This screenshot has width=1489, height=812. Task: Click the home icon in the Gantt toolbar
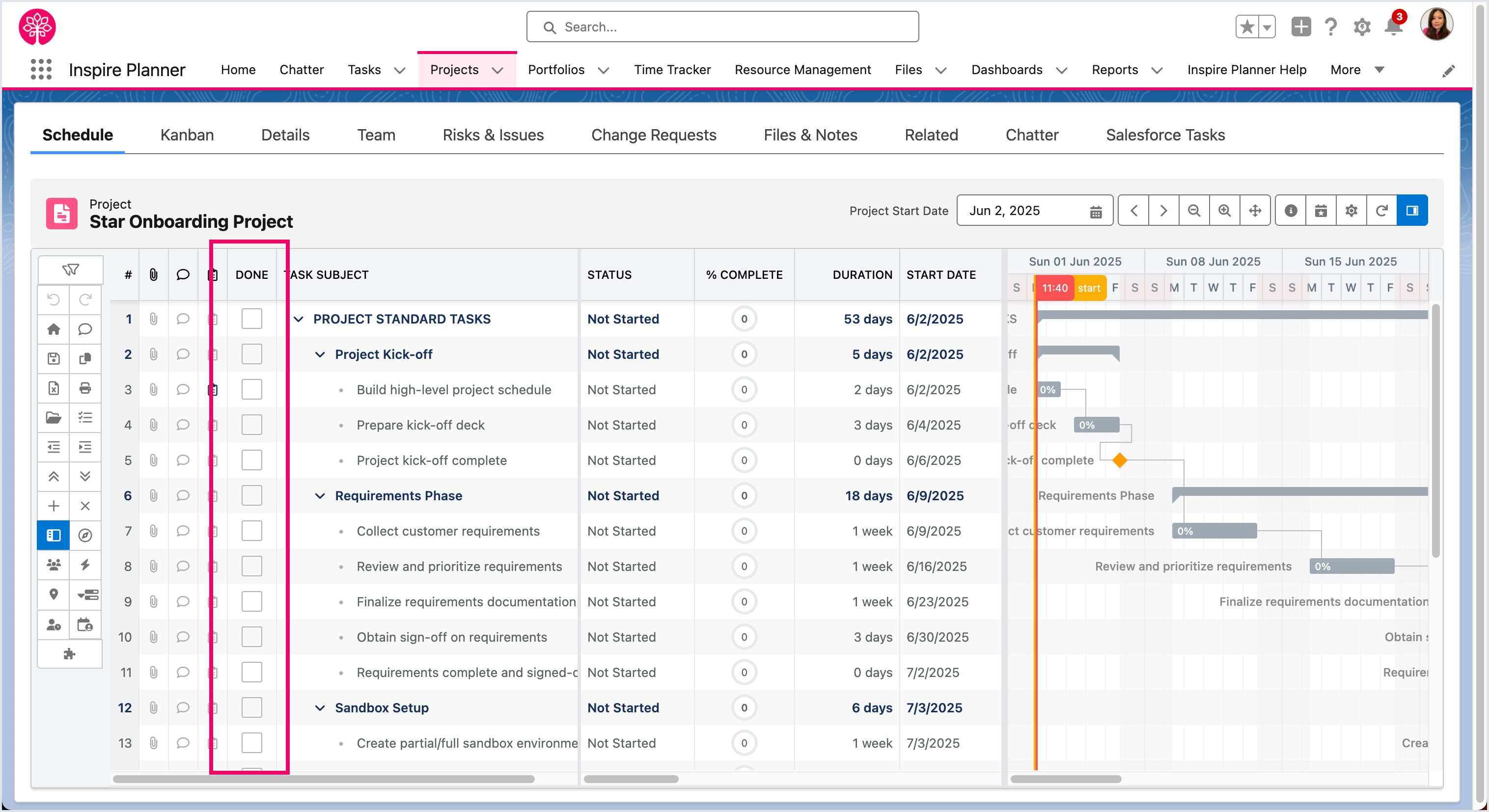point(54,329)
